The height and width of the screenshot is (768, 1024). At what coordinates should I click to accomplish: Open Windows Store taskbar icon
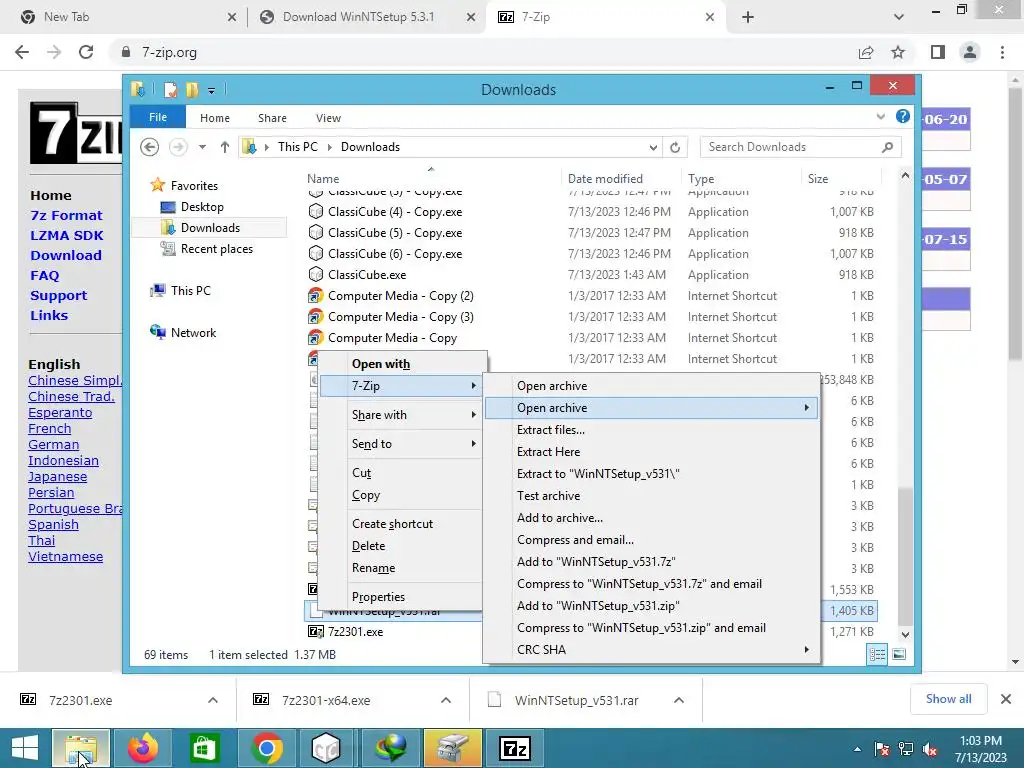coord(204,748)
